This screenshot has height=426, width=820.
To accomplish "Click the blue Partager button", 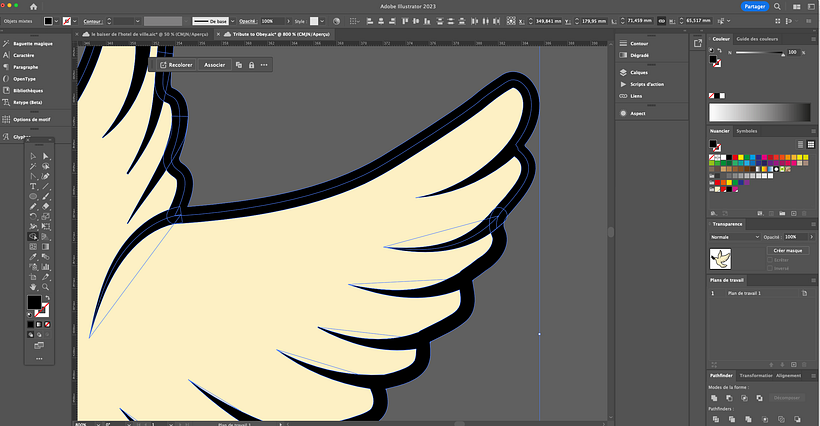I will 755,6.
